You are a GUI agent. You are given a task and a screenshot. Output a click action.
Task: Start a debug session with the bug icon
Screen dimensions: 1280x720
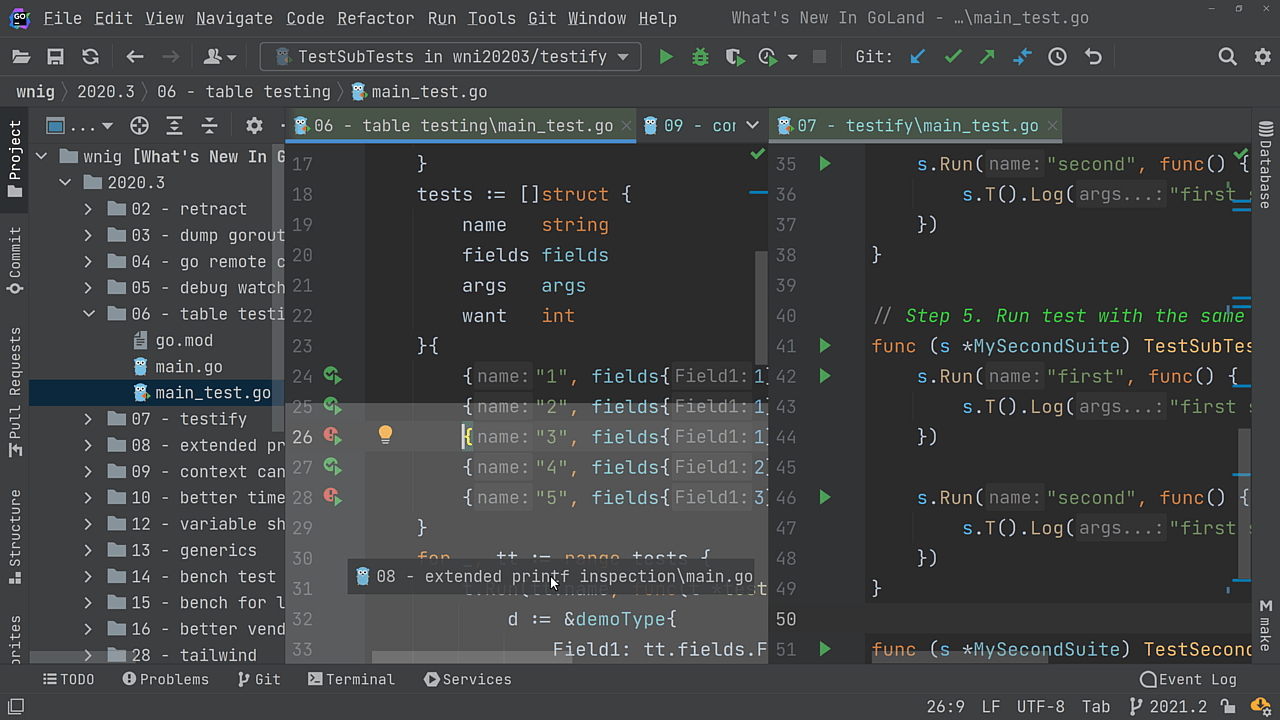699,57
